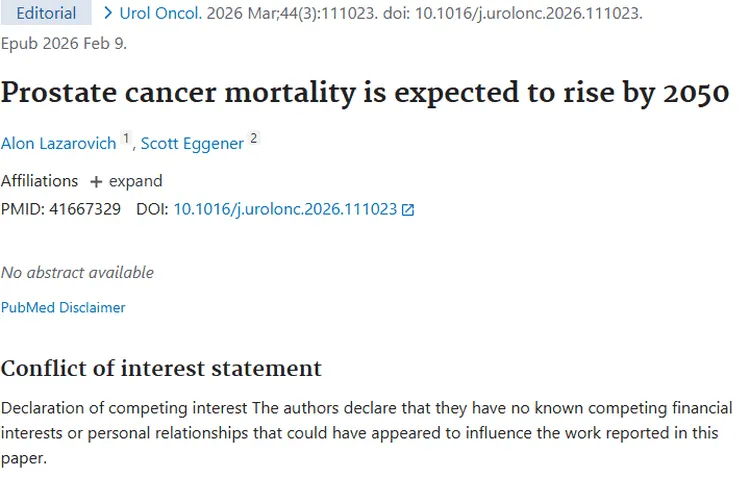Click the Conflict of interest statement heading

161,368
